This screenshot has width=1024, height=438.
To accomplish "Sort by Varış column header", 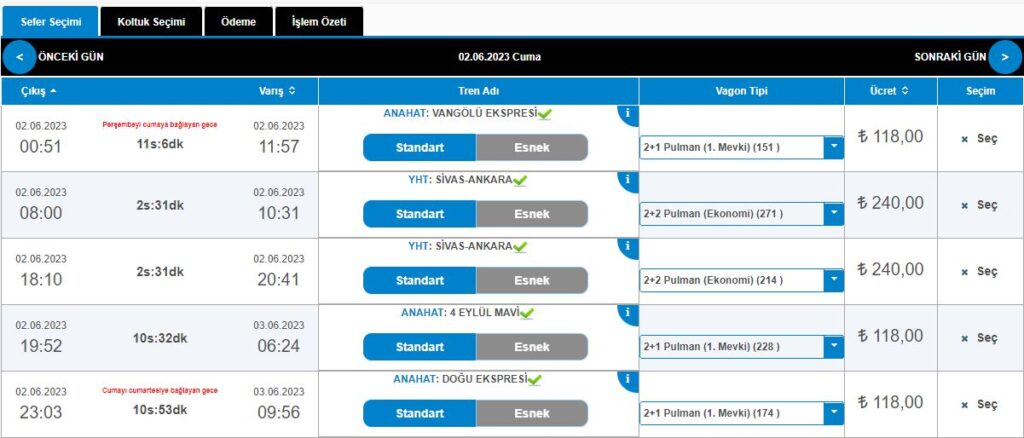I will point(277,91).
